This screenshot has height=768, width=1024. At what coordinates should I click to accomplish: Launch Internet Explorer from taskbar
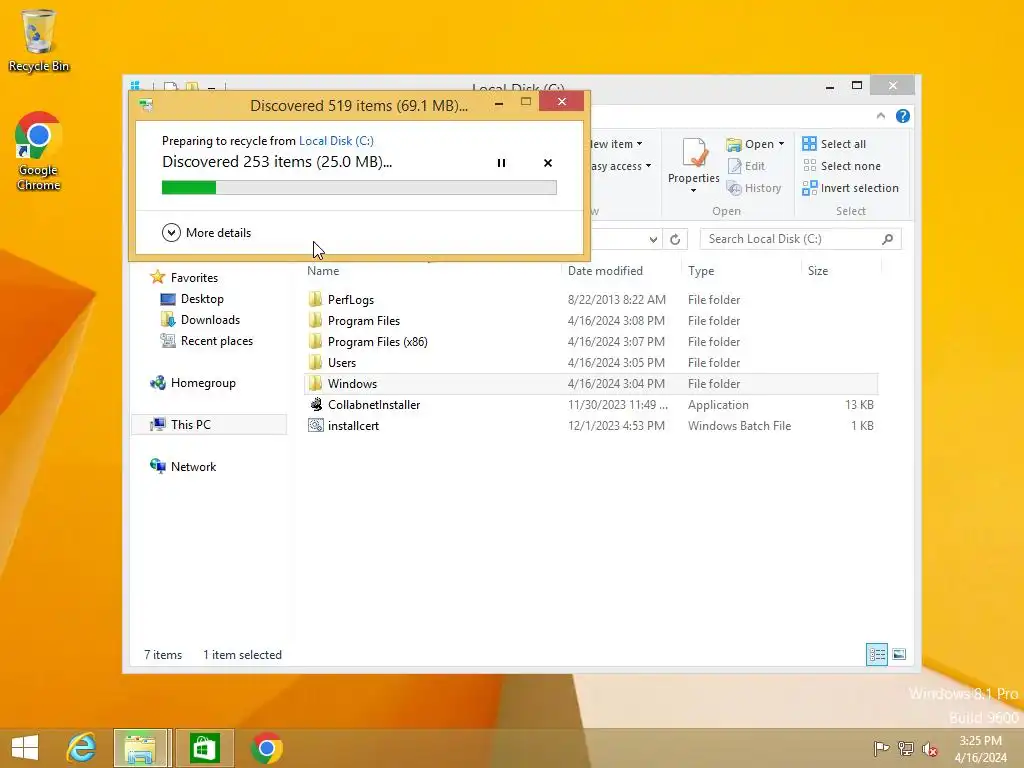click(82, 748)
